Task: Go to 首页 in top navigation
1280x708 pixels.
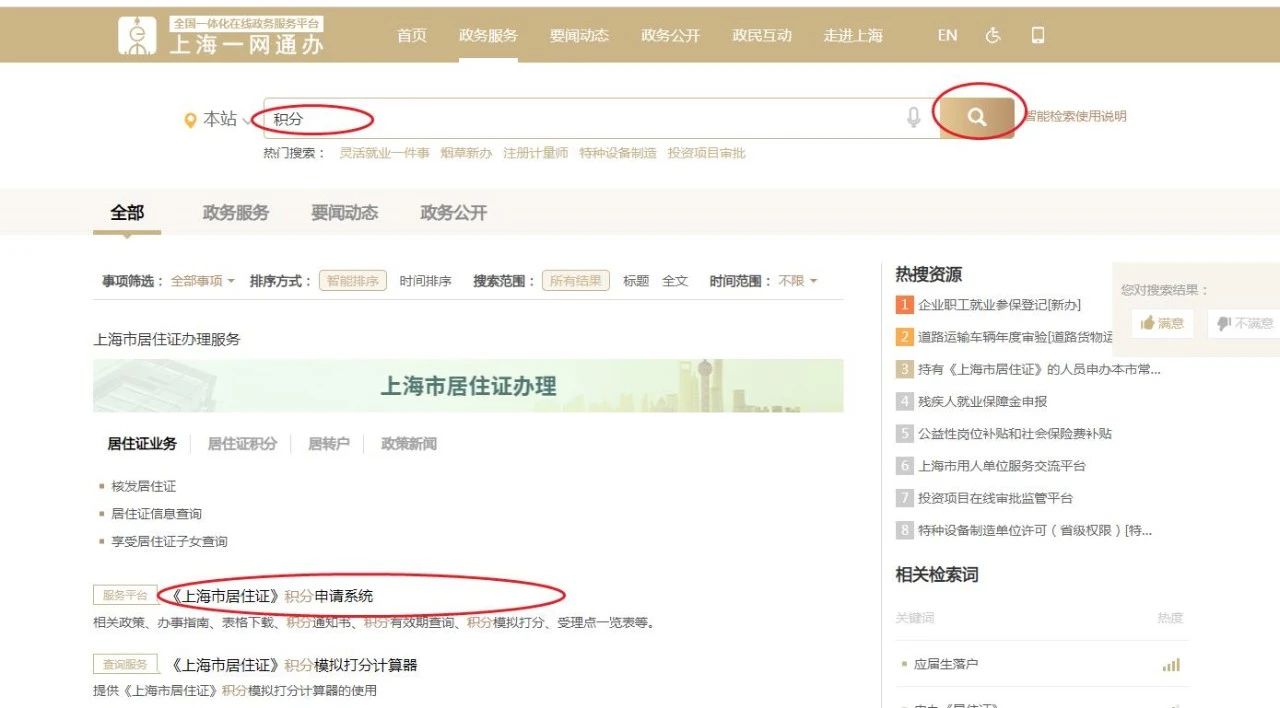Action: coord(412,36)
